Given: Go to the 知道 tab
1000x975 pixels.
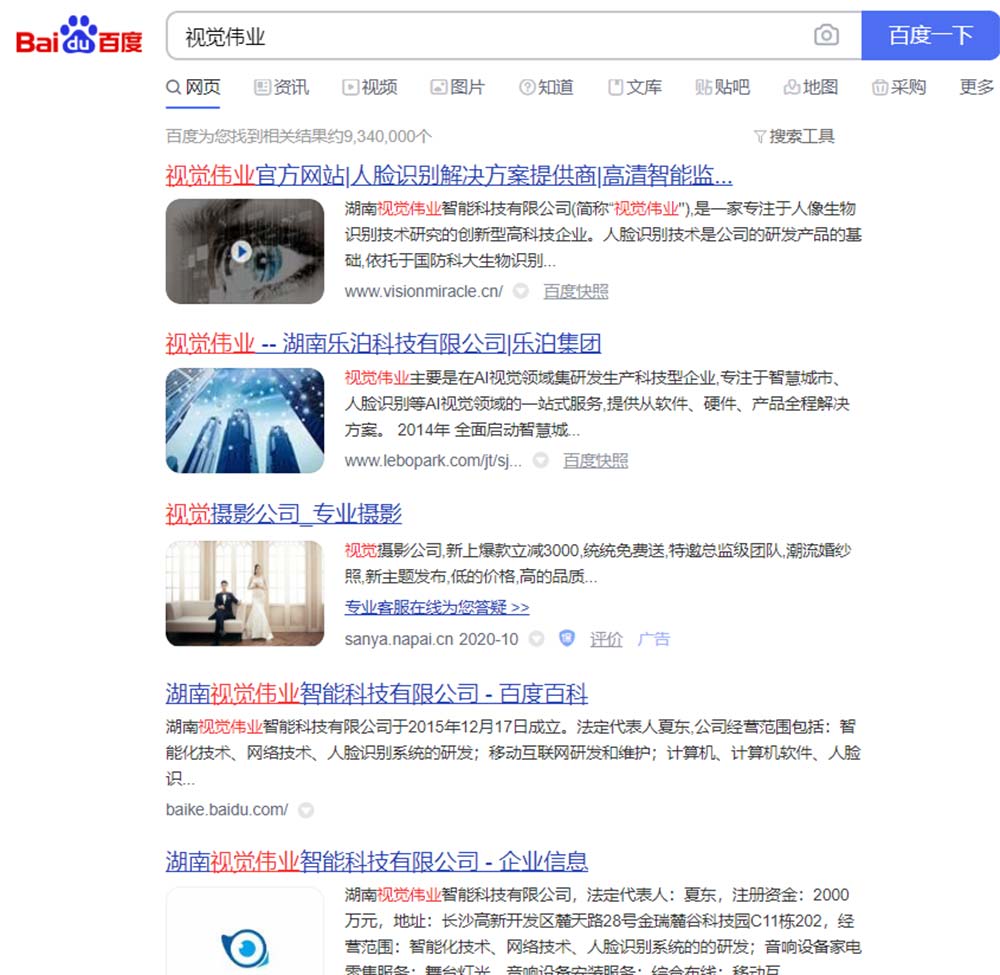Looking at the screenshot, I should click(x=546, y=88).
